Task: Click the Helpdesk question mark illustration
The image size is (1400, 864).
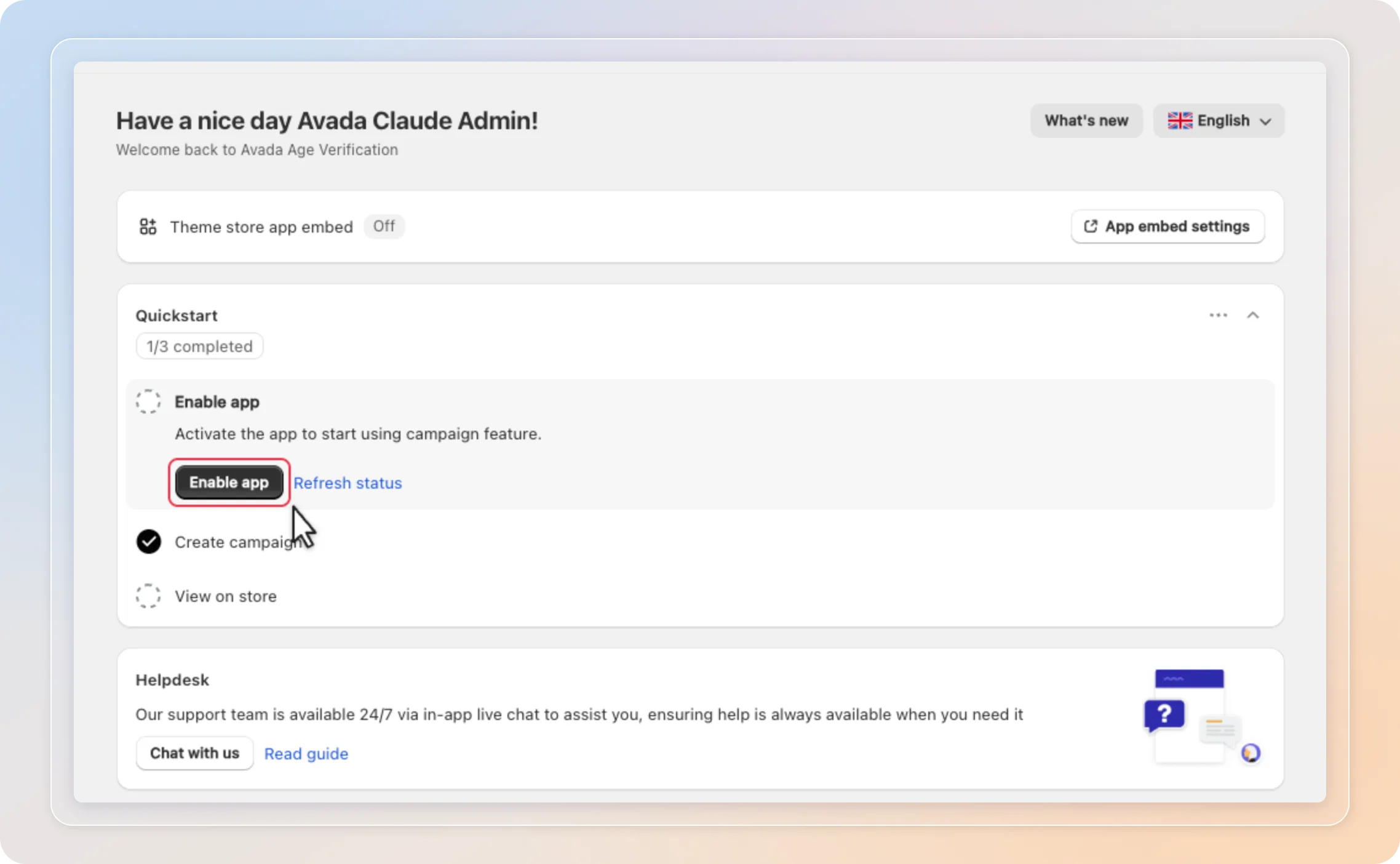Action: click(x=1164, y=714)
